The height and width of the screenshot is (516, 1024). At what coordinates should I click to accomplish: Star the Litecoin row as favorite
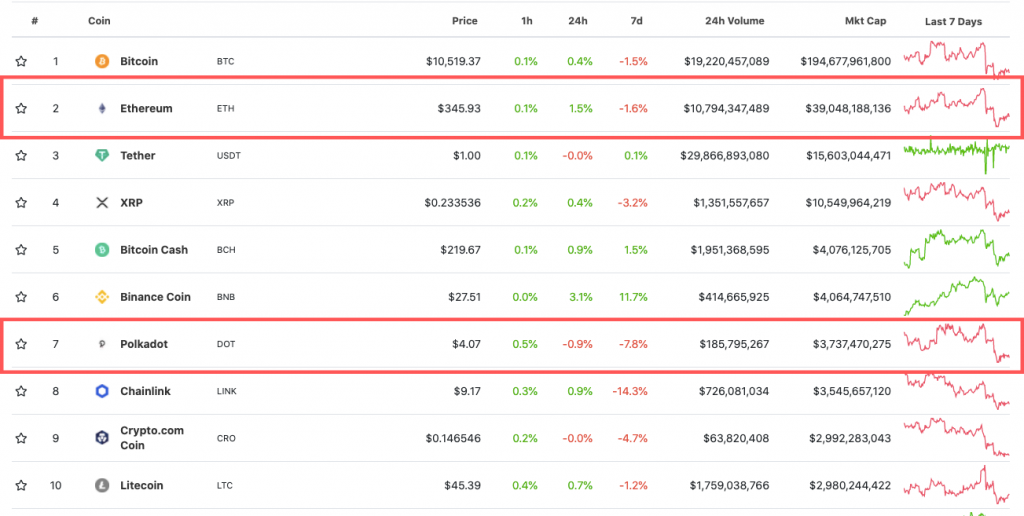[21, 485]
